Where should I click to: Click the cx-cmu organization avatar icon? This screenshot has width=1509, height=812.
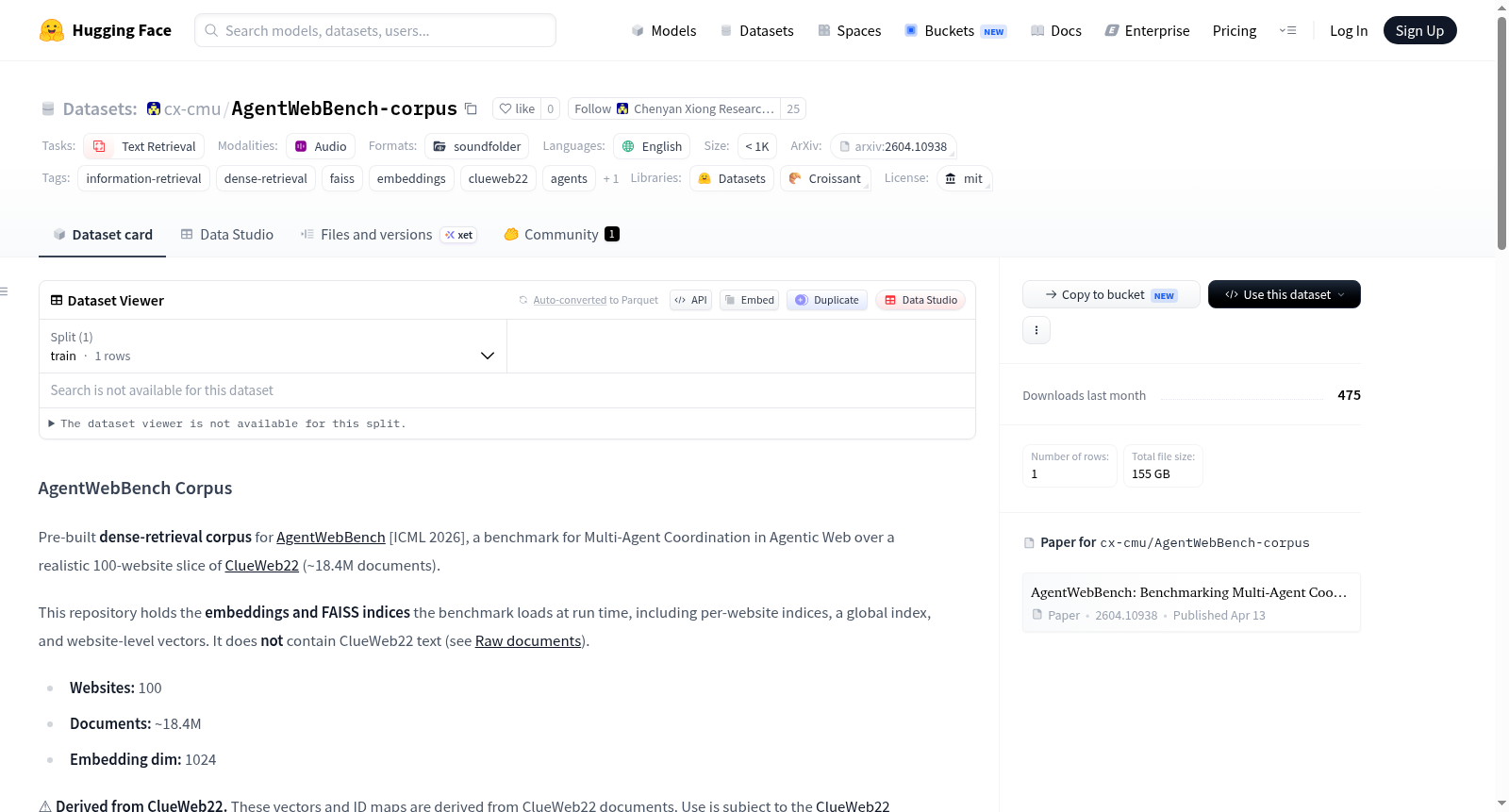click(x=154, y=108)
